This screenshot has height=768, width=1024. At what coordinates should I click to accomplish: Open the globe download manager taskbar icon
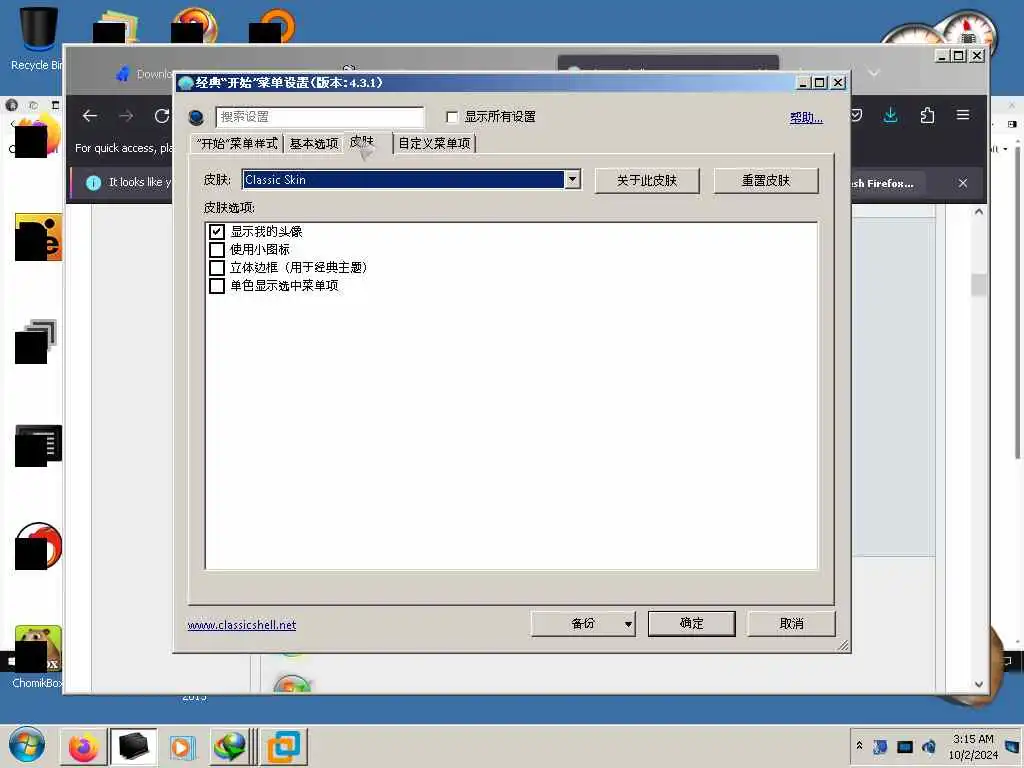point(230,746)
